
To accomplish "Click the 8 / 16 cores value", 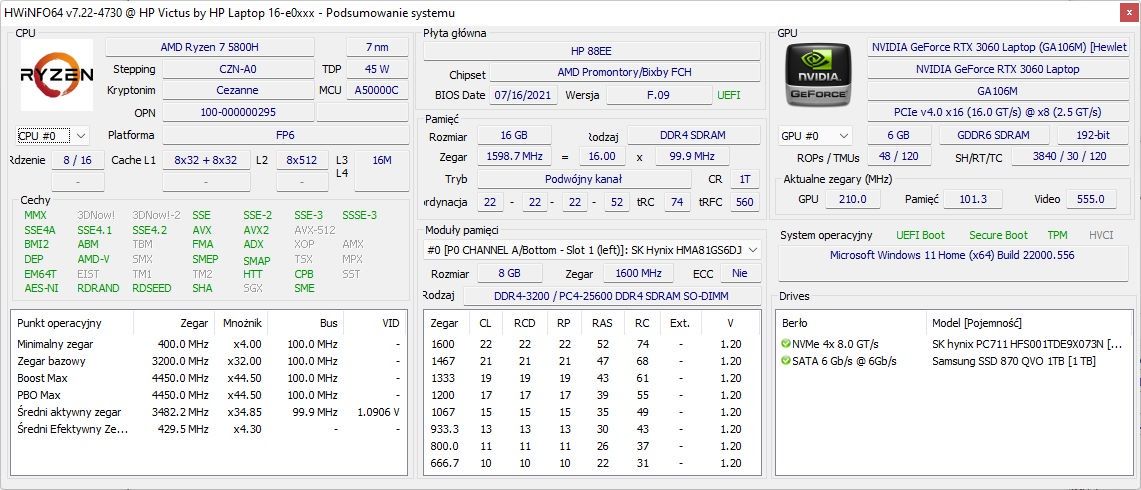I will 77,160.
